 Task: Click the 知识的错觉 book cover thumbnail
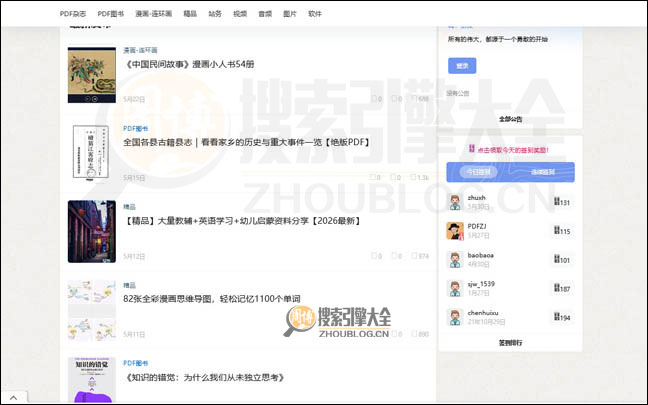coord(92,380)
